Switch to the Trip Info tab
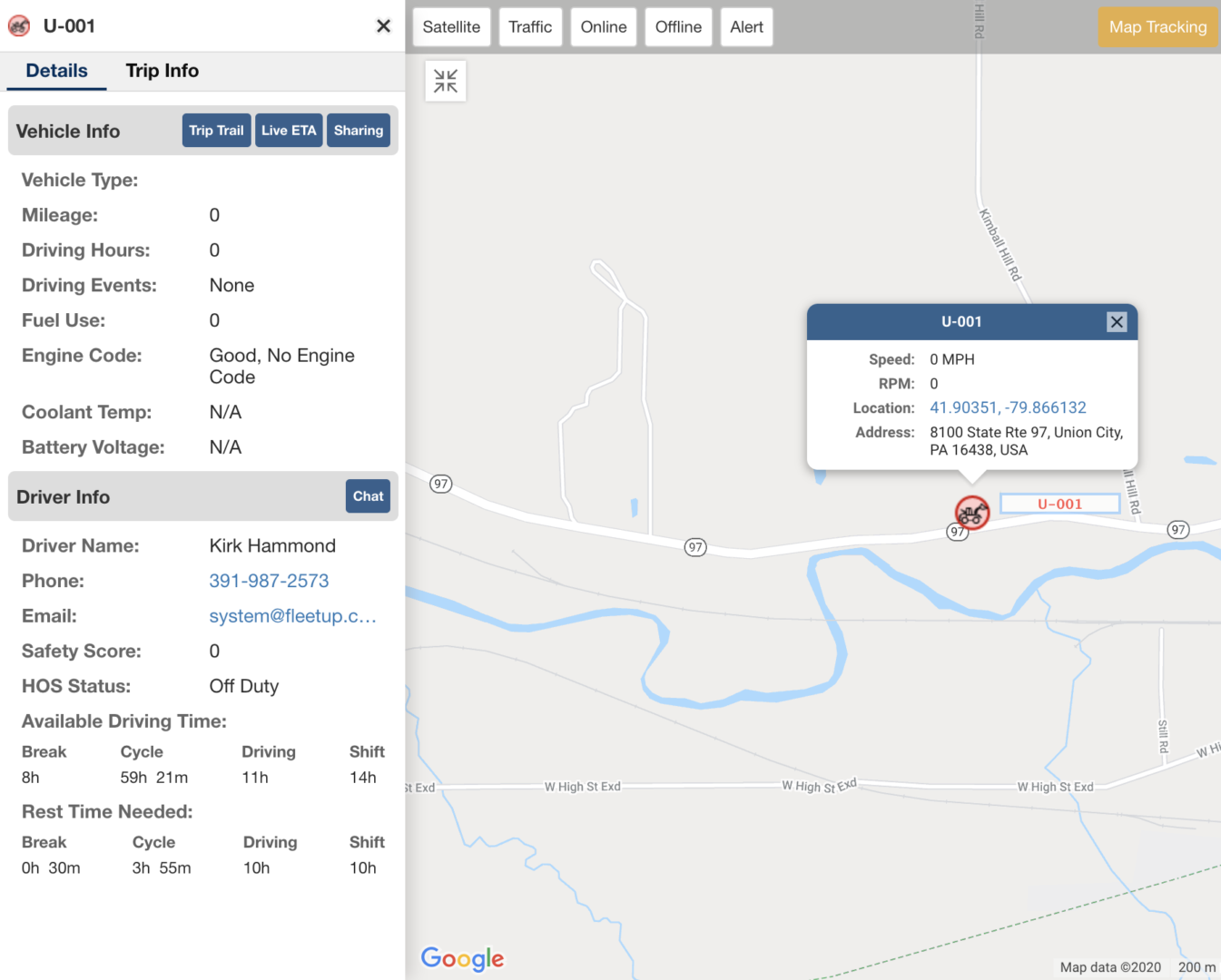This screenshot has height=980, width=1221. click(x=162, y=71)
